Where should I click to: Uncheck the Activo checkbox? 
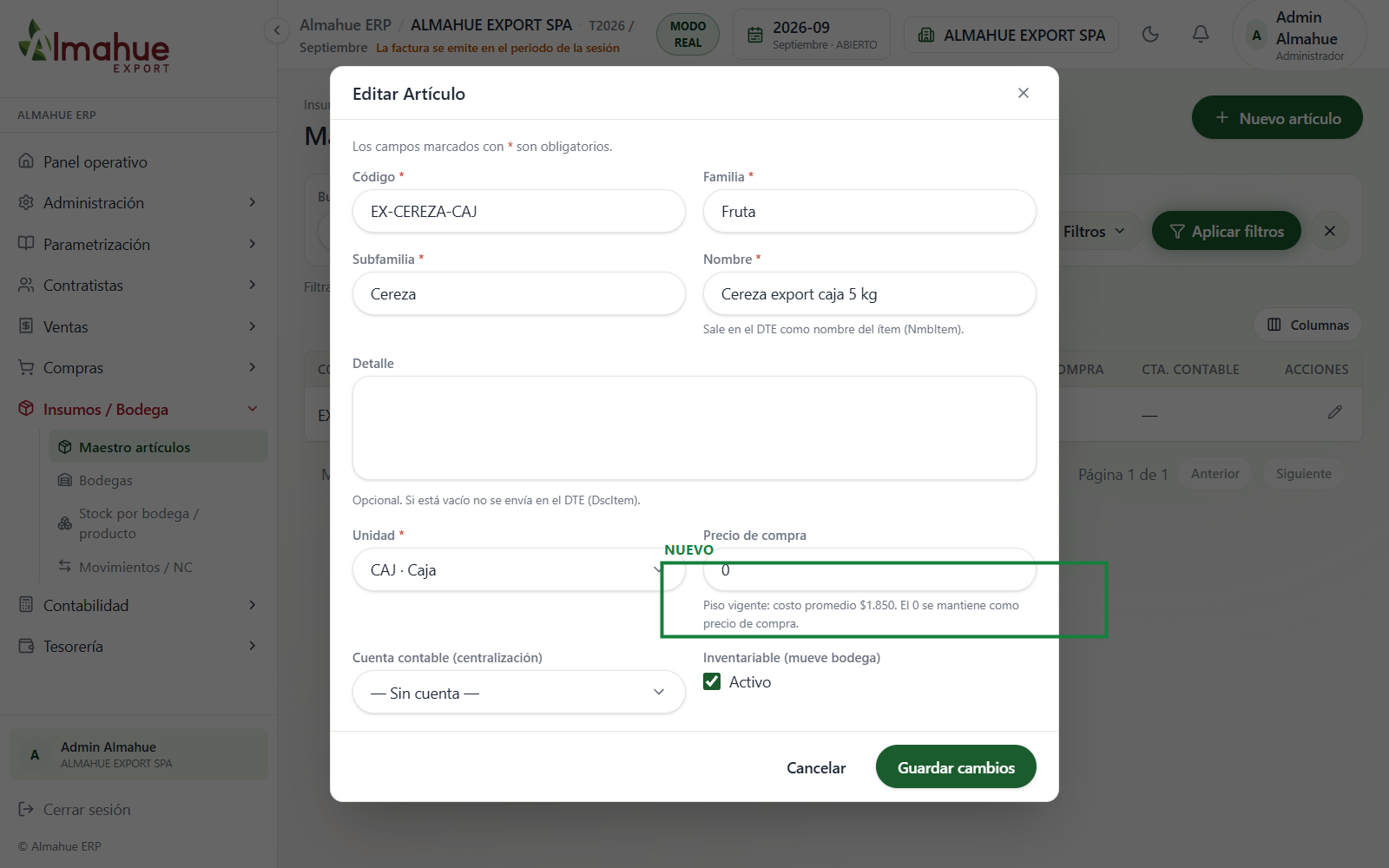(712, 681)
